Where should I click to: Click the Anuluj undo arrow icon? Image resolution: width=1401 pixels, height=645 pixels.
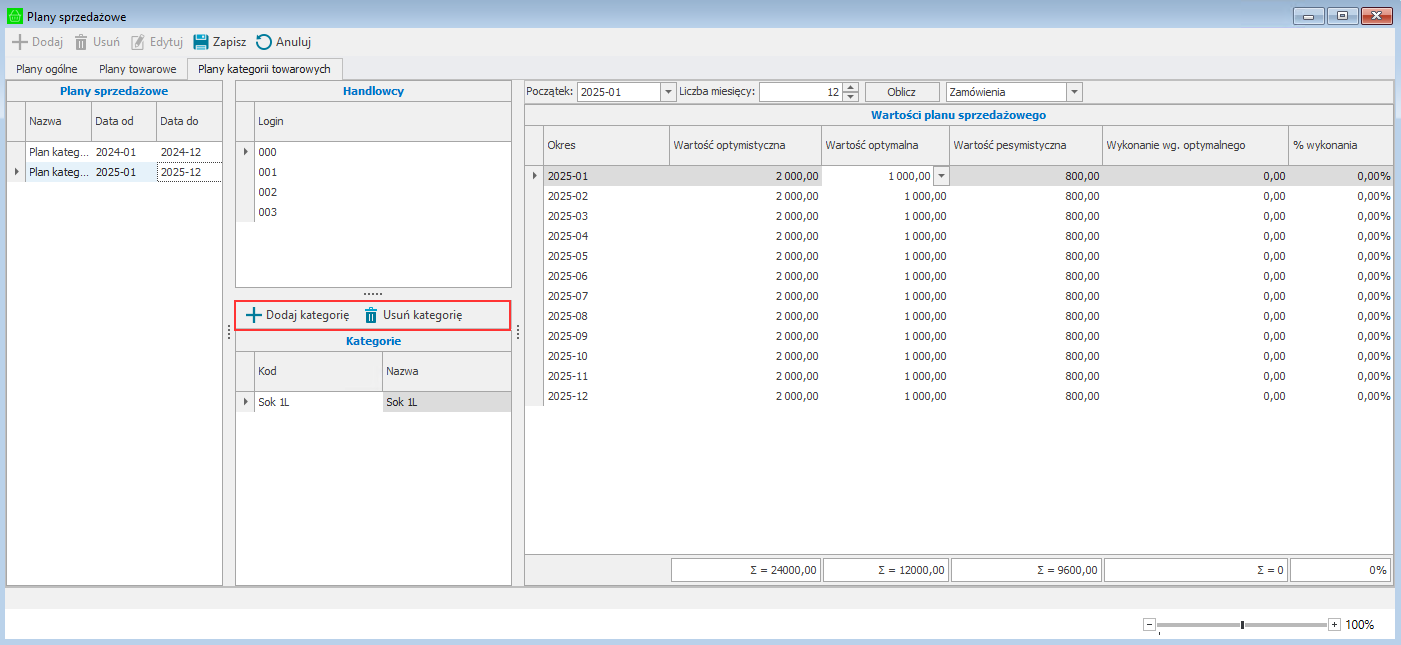[x=264, y=42]
